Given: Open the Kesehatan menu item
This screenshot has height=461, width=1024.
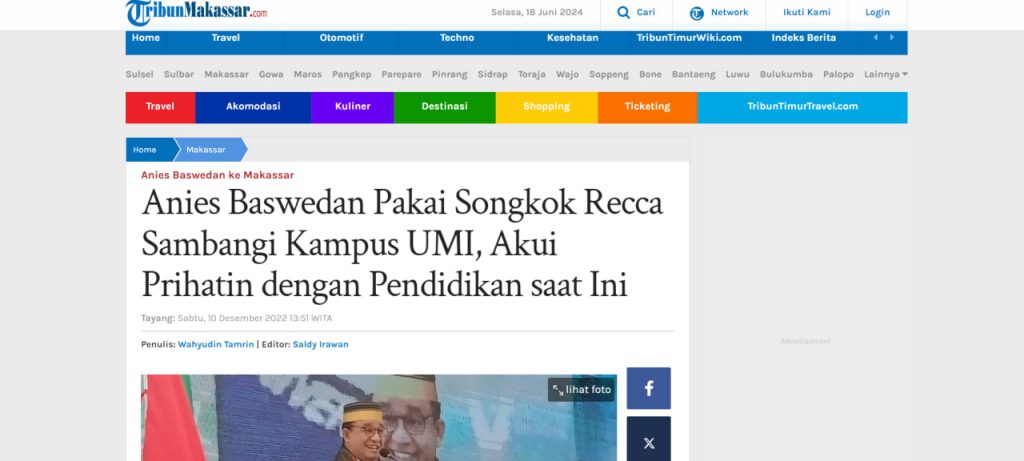Looking at the screenshot, I should (572, 38).
